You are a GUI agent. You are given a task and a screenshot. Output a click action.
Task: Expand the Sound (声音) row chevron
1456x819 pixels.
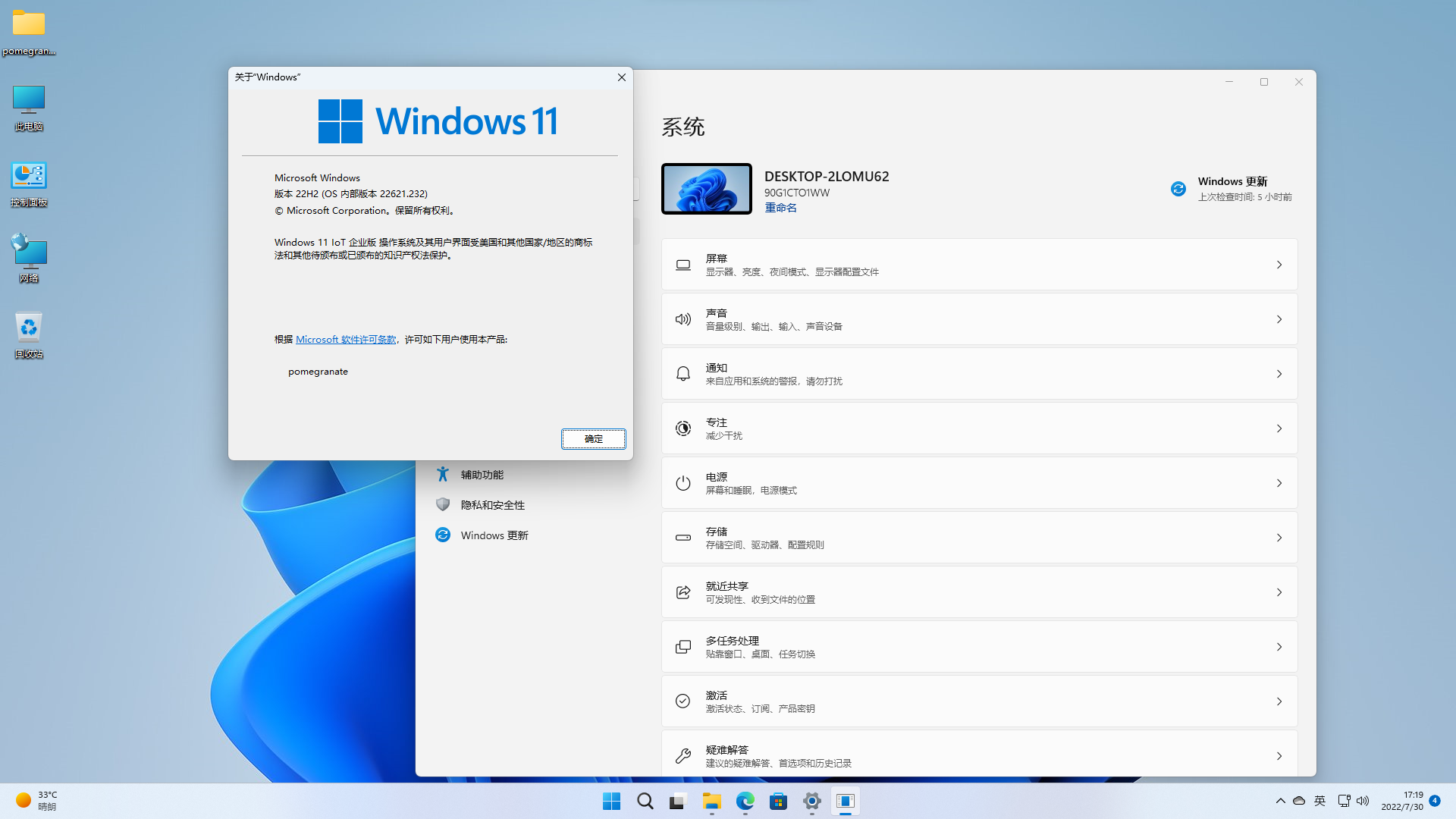click(x=1279, y=319)
